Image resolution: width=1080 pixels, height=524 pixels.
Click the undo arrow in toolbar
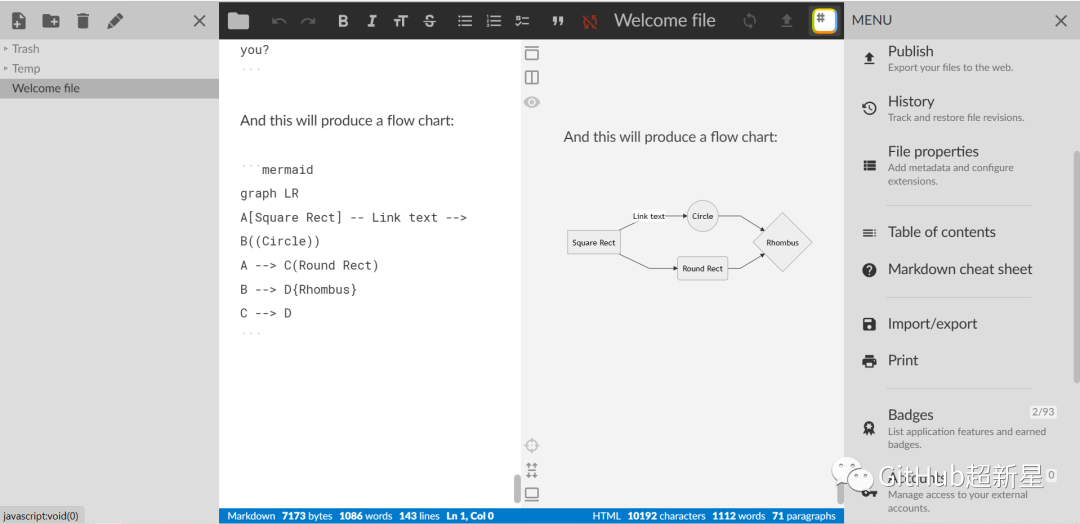coord(279,21)
